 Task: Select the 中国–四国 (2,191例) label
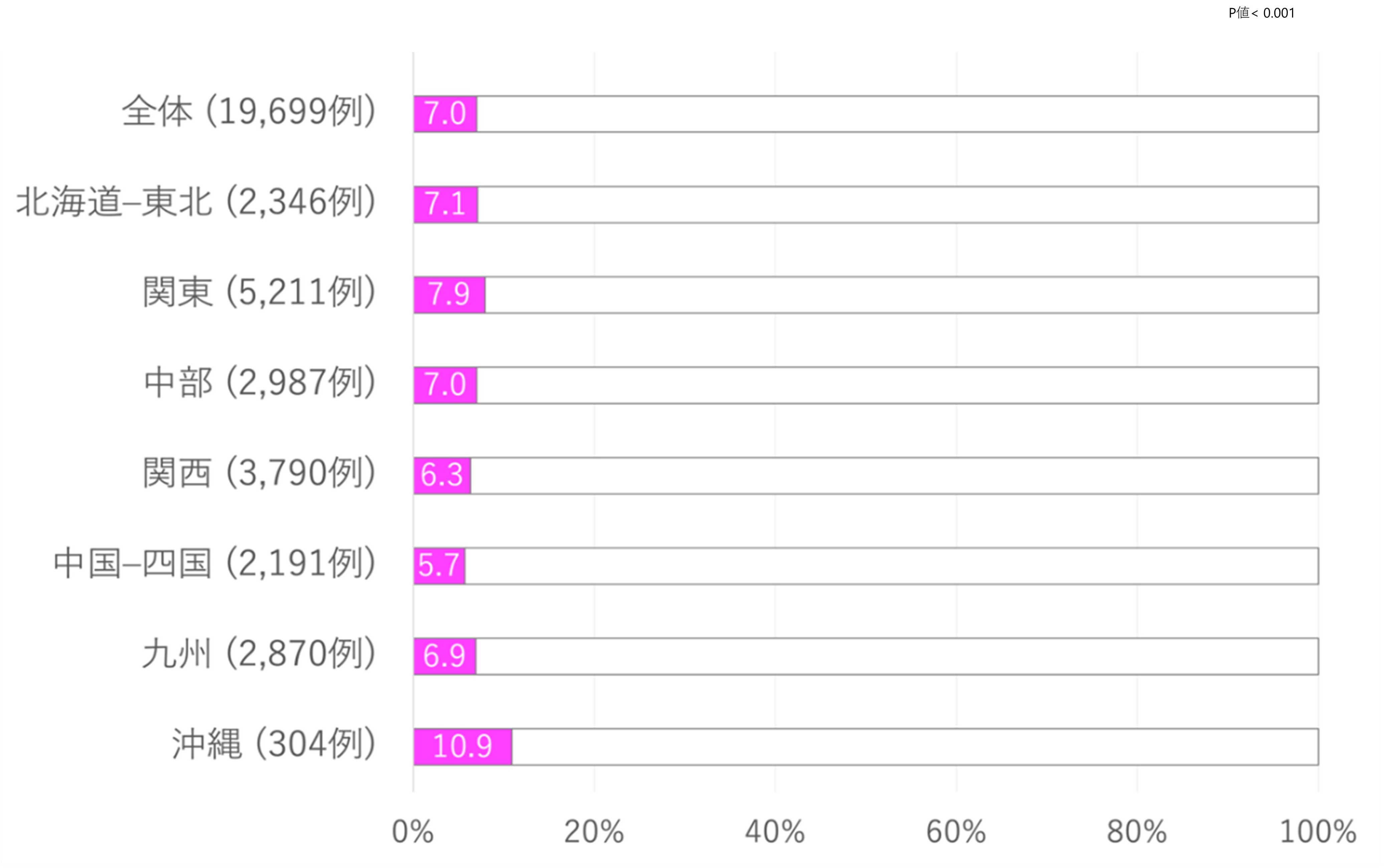[x=215, y=564]
